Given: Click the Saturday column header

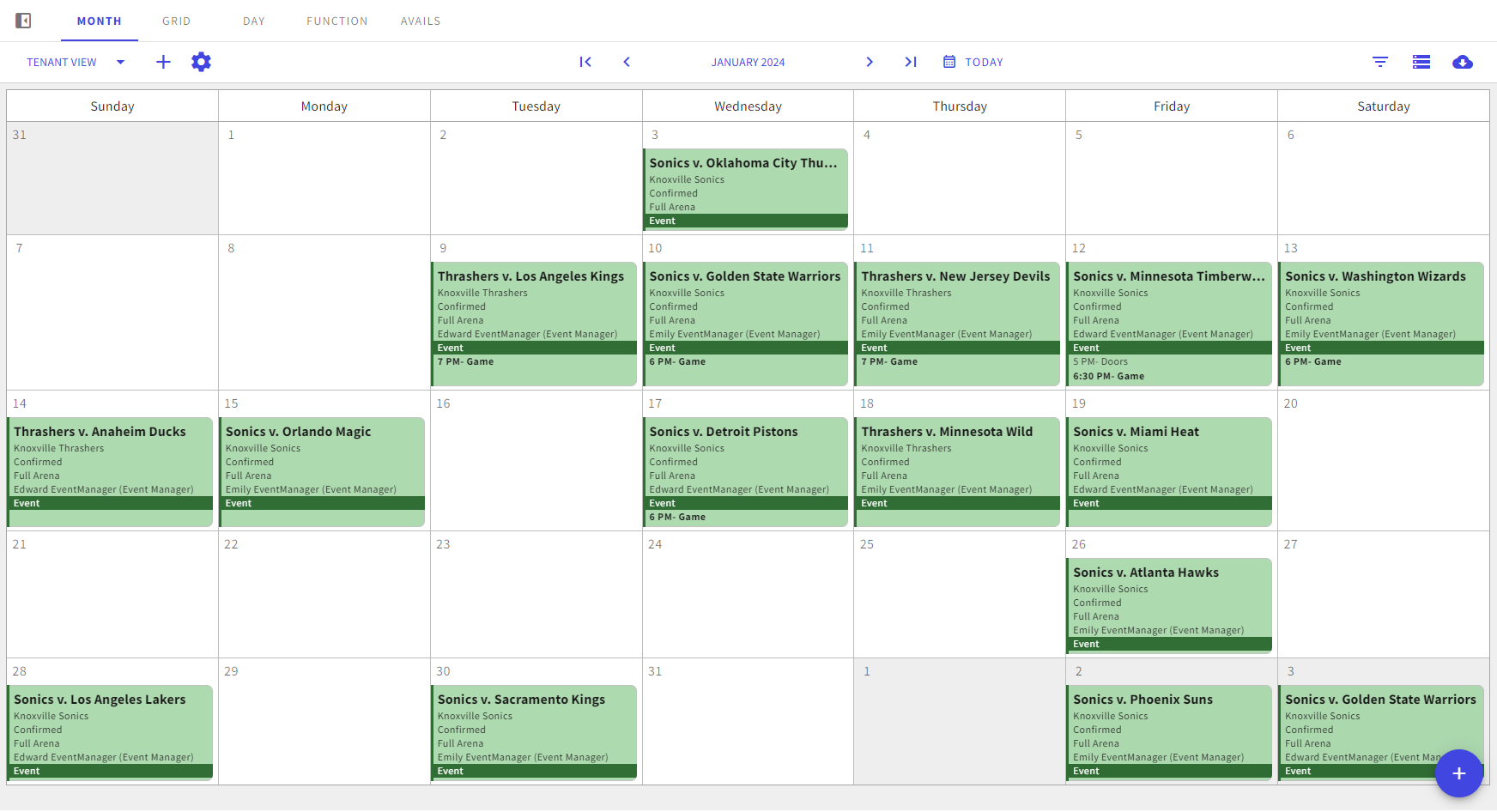Looking at the screenshot, I should (x=1384, y=106).
